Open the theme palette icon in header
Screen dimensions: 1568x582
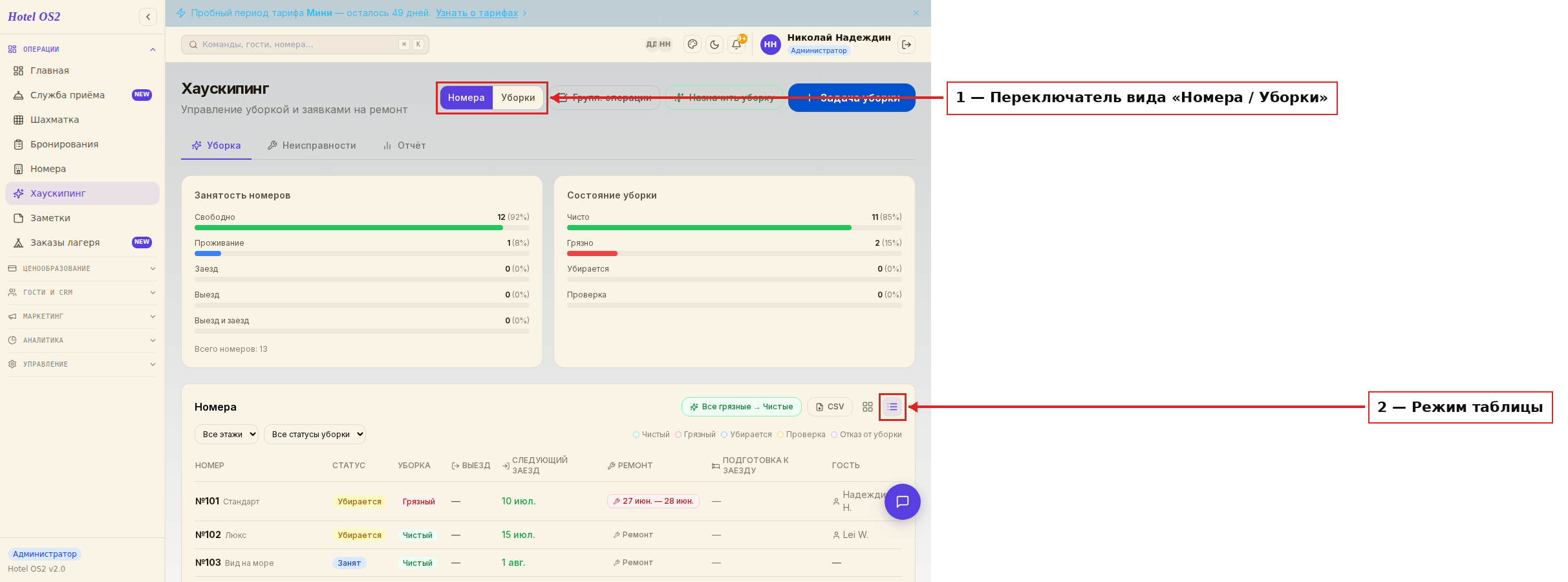(x=693, y=45)
